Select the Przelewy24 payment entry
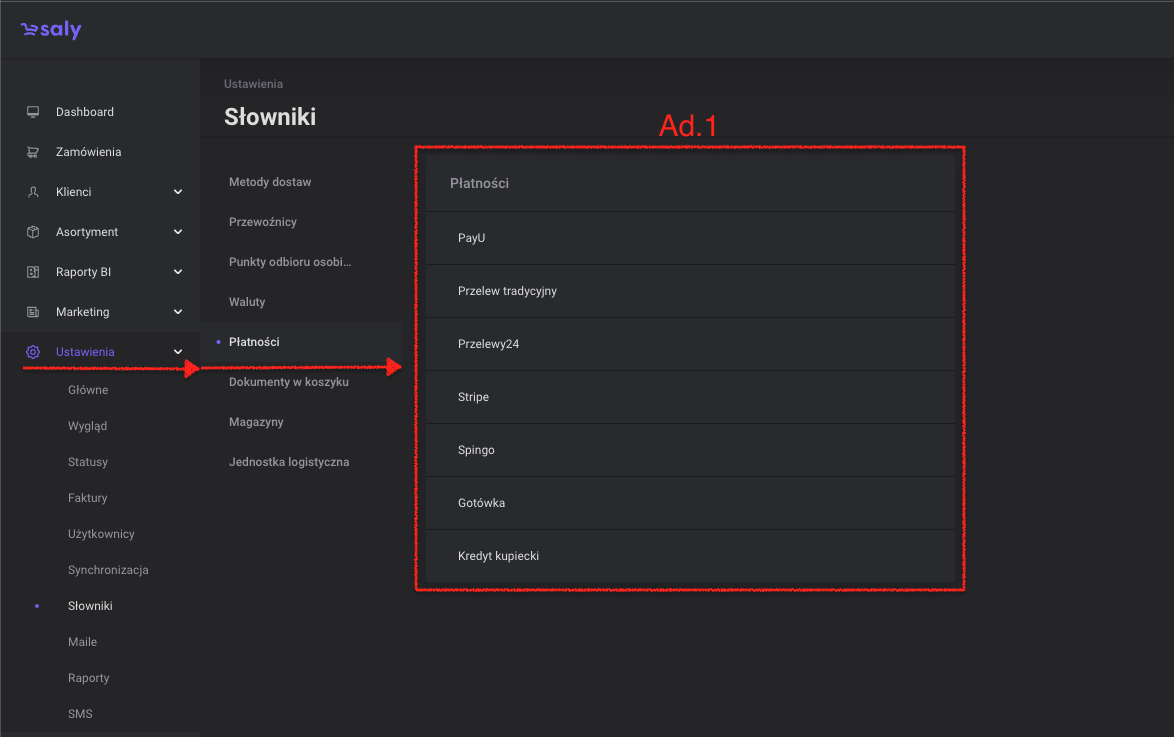Viewport: 1174px width, 737px height. tap(690, 344)
